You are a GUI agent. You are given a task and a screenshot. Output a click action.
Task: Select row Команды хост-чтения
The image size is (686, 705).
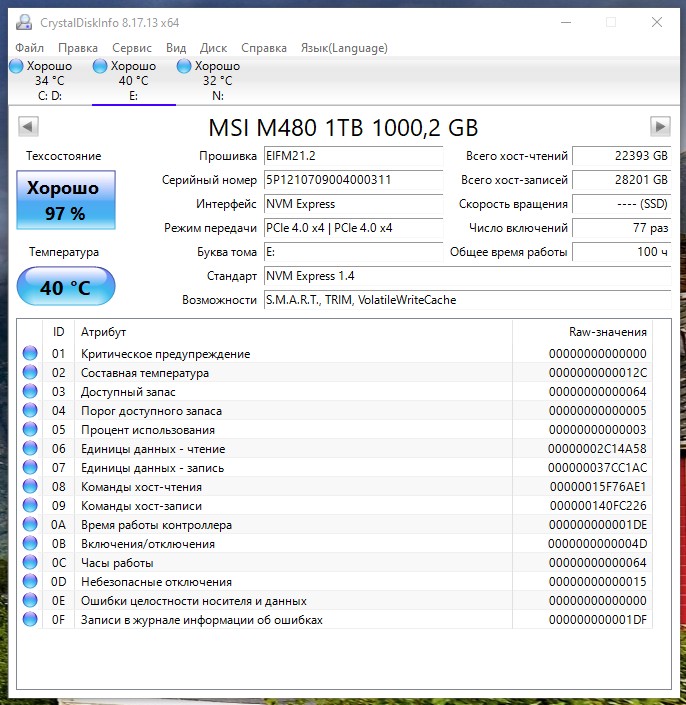pyautogui.click(x=334, y=486)
